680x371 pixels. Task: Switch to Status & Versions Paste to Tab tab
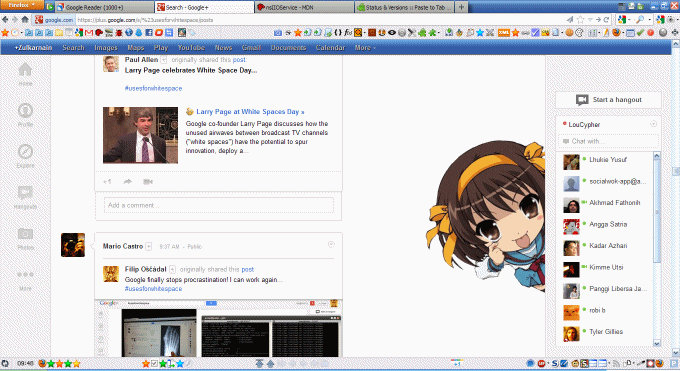404,7
